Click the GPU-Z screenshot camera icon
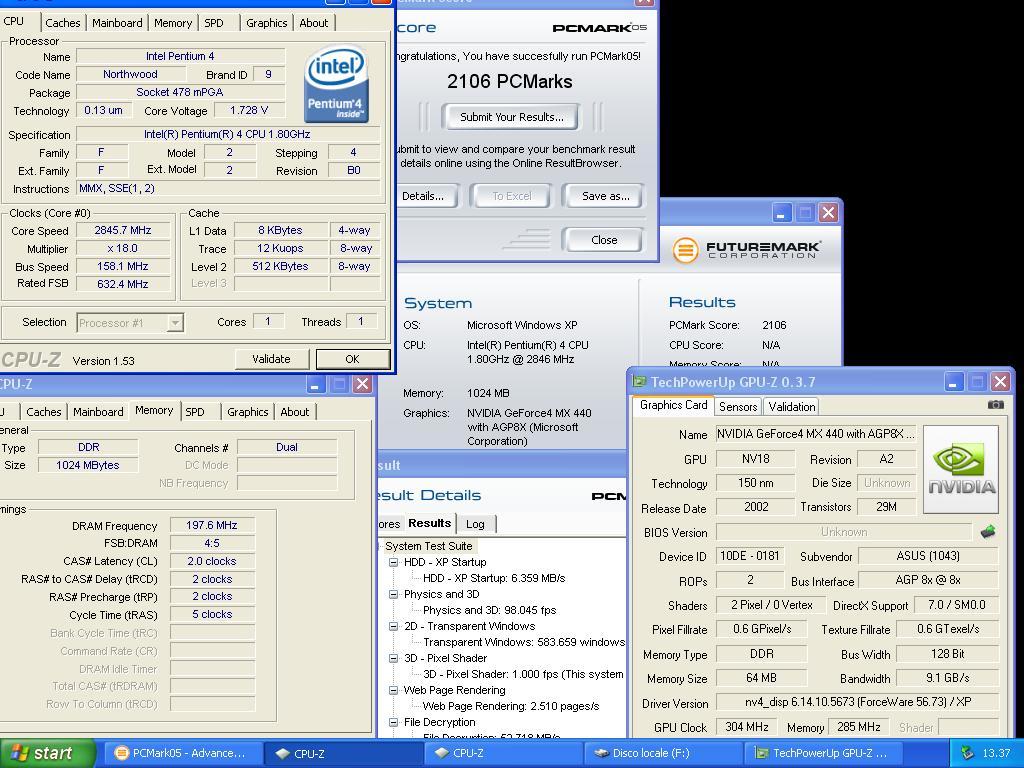Screen dimensions: 1024x768 (995, 405)
